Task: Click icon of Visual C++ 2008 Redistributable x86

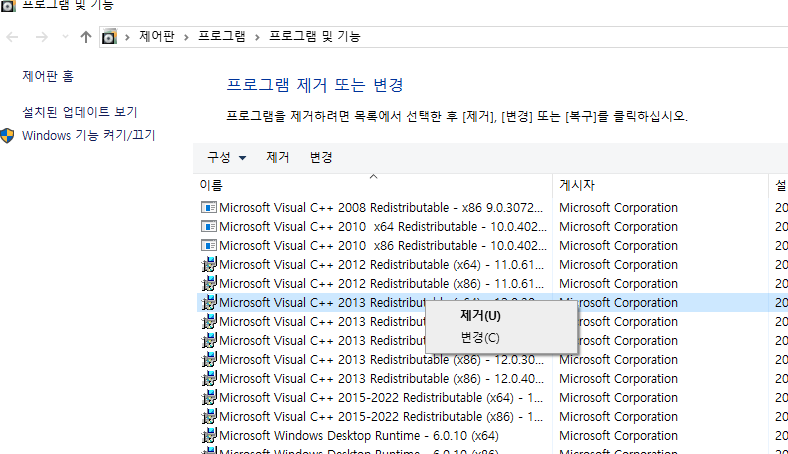Action: tap(209, 208)
